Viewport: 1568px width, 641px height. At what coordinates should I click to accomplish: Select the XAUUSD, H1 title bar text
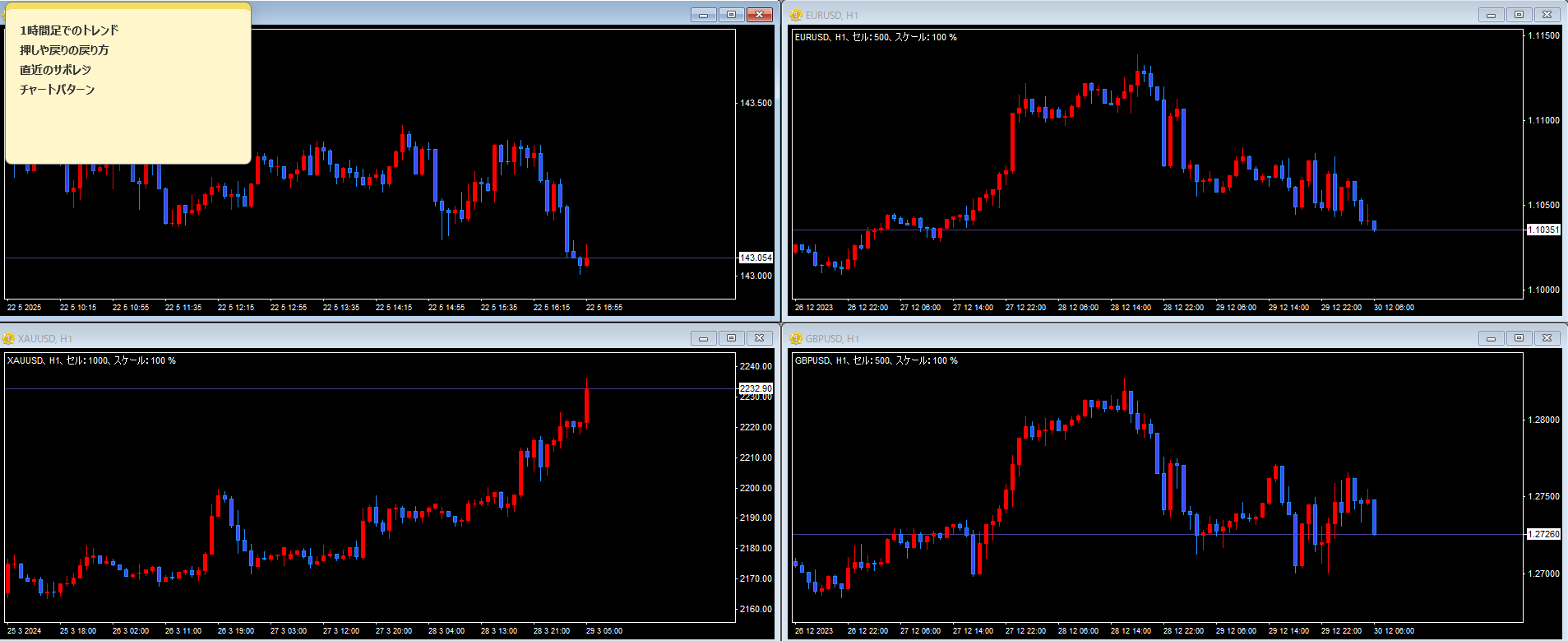(45, 339)
